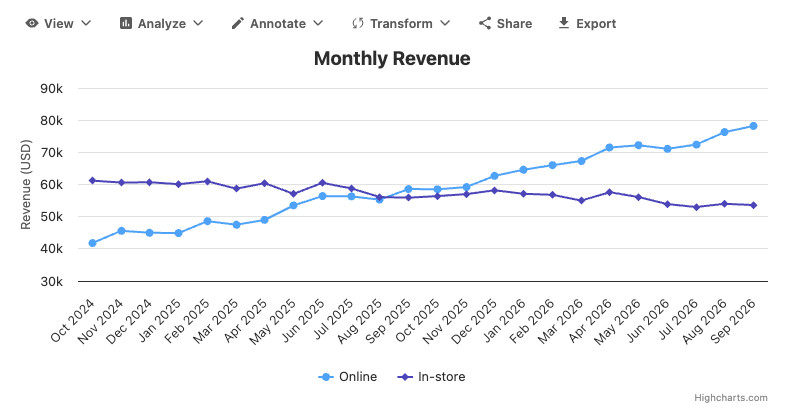Click the rotate icon beside Transform
Screen dimensions: 787x414
(357, 23)
